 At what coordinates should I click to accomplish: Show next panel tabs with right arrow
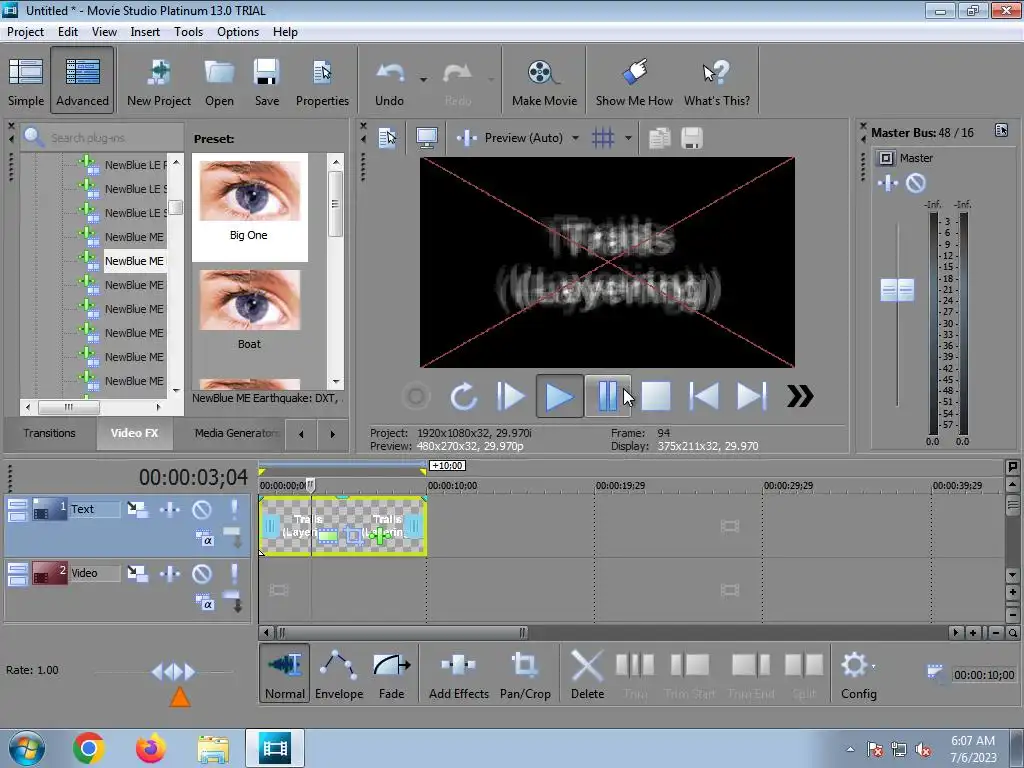332,434
